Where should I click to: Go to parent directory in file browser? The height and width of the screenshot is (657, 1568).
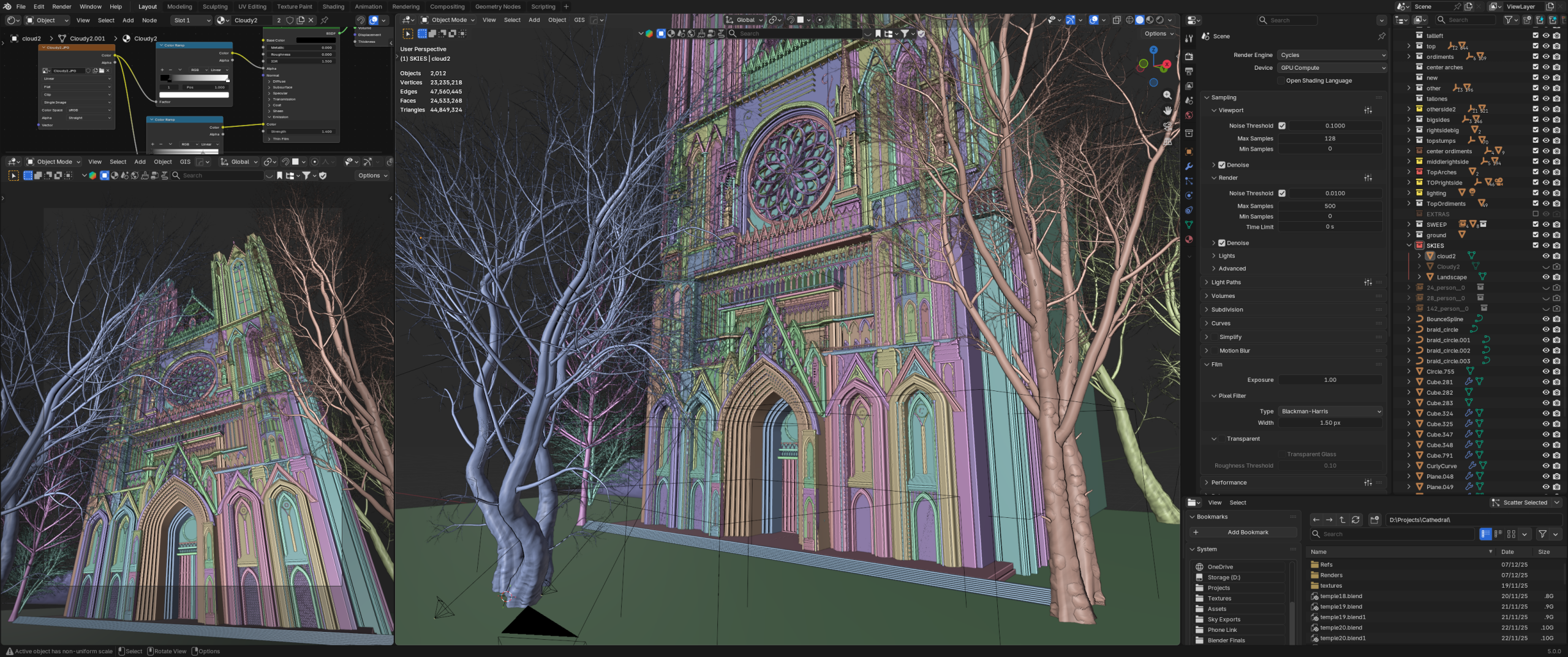point(1343,520)
